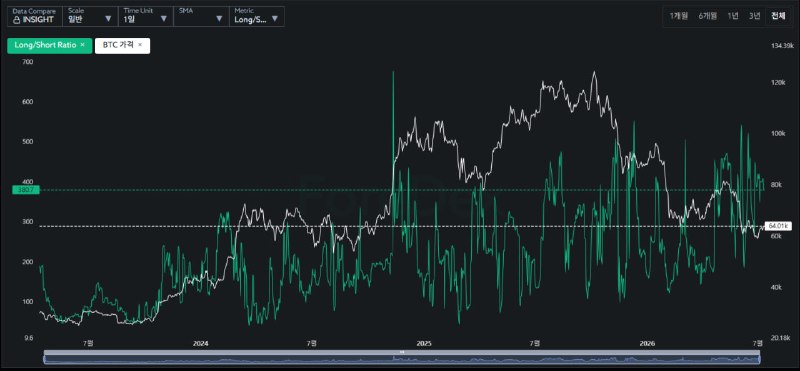Select the 전체 range tab
Screen dimensions: 800x371
coord(778,16)
